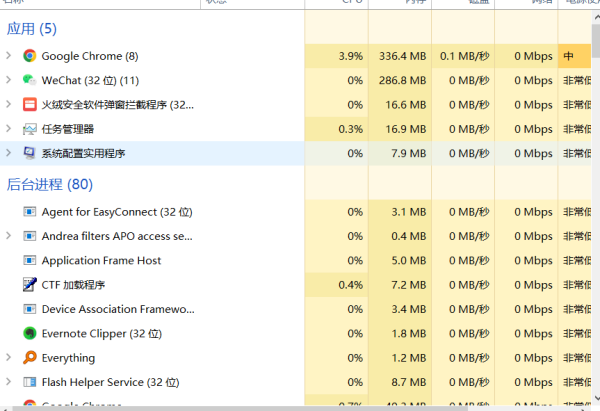Expand the Google Chrome (8) group
Screen dimensions: 600x411
click(8, 55)
